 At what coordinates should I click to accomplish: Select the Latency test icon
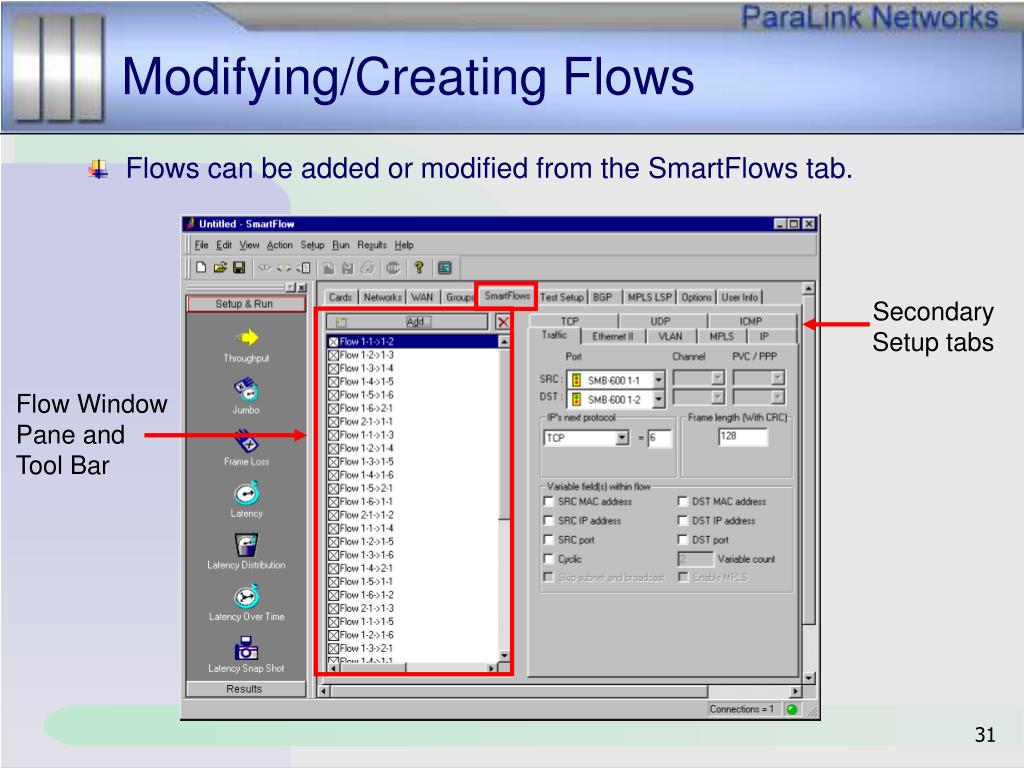point(246,493)
